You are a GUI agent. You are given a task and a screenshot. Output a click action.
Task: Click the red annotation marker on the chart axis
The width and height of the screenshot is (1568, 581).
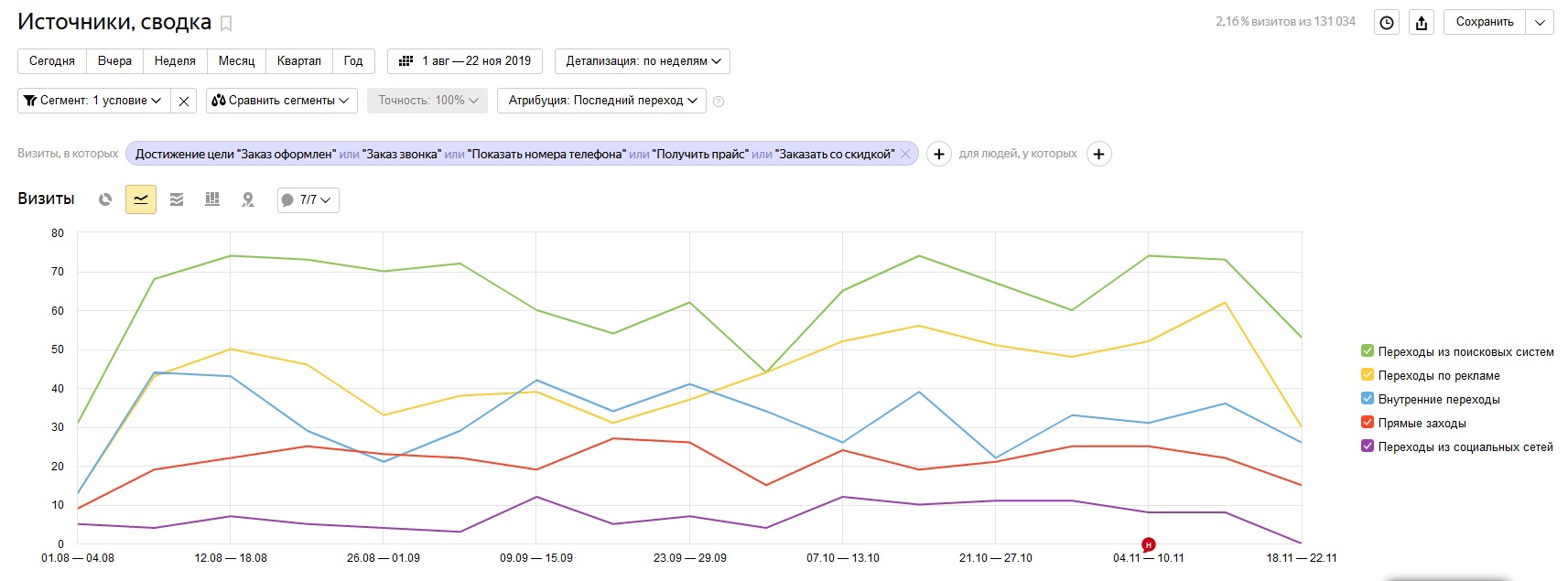1148,544
